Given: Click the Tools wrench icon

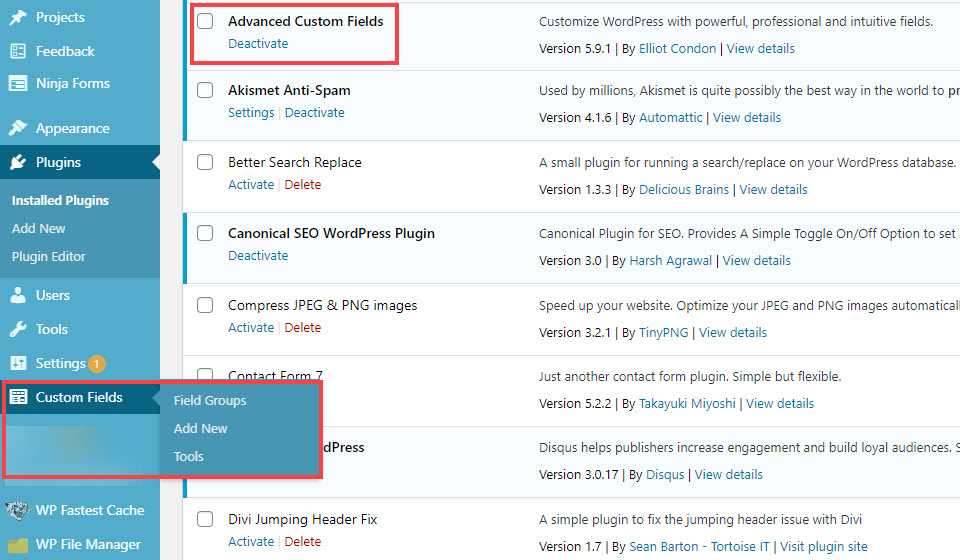Looking at the screenshot, I should (x=18, y=329).
